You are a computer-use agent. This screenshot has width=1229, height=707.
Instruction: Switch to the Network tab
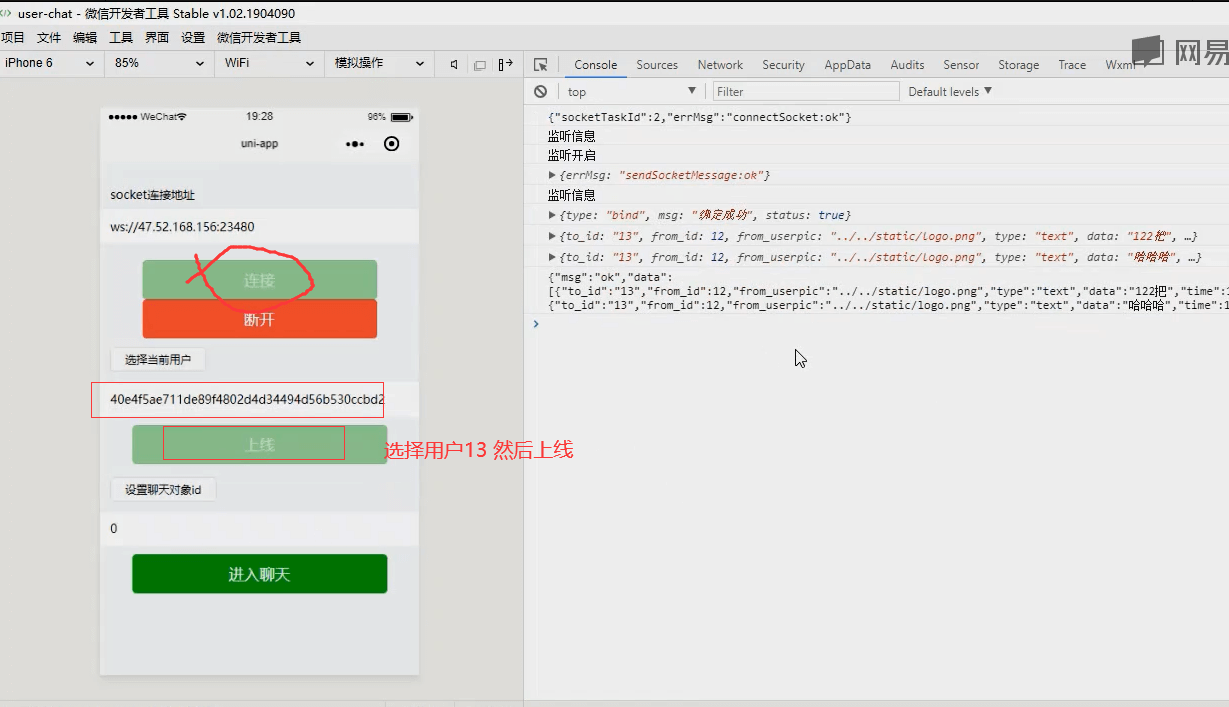click(720, 65)
